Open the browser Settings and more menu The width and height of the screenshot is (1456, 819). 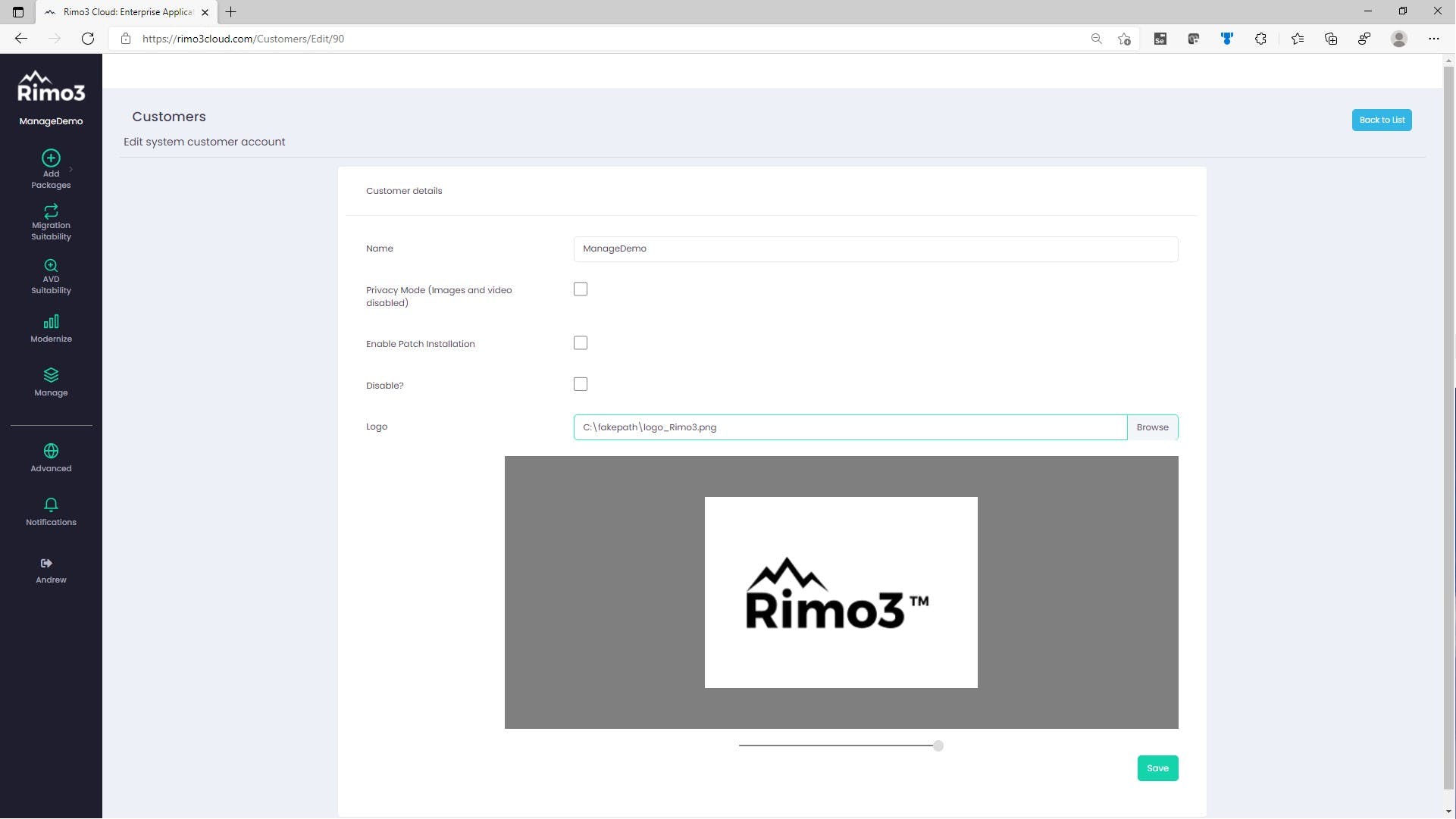pyautogui.click(x=1433, y=39)
